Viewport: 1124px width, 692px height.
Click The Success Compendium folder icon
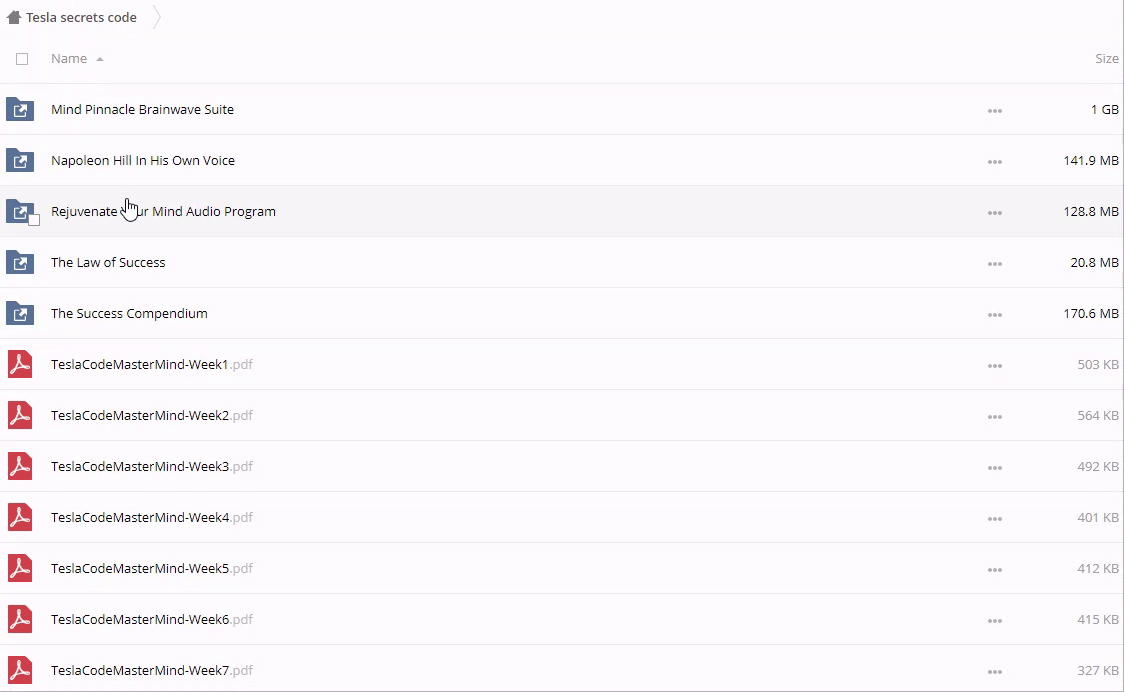pyautogui.click(x=20, y=313)
